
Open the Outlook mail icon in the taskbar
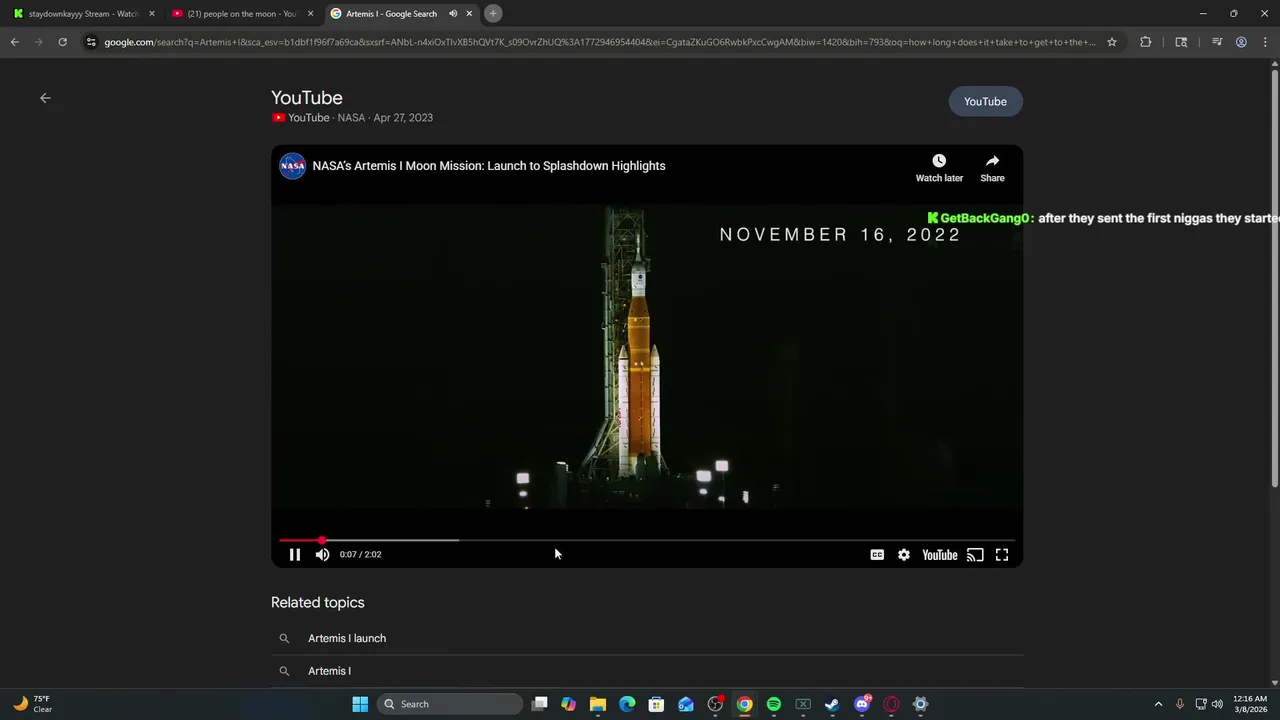click(x=686, y=704)
